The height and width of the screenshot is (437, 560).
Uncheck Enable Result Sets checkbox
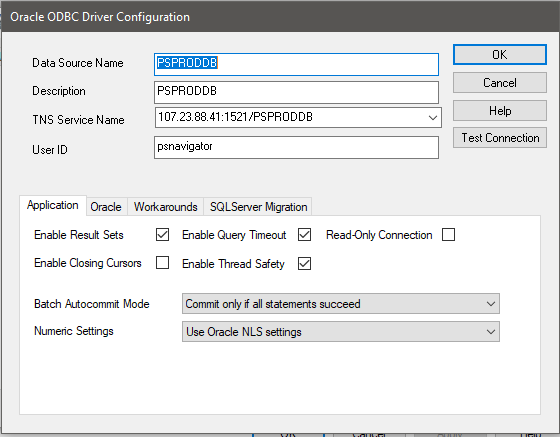coord(162,235)
